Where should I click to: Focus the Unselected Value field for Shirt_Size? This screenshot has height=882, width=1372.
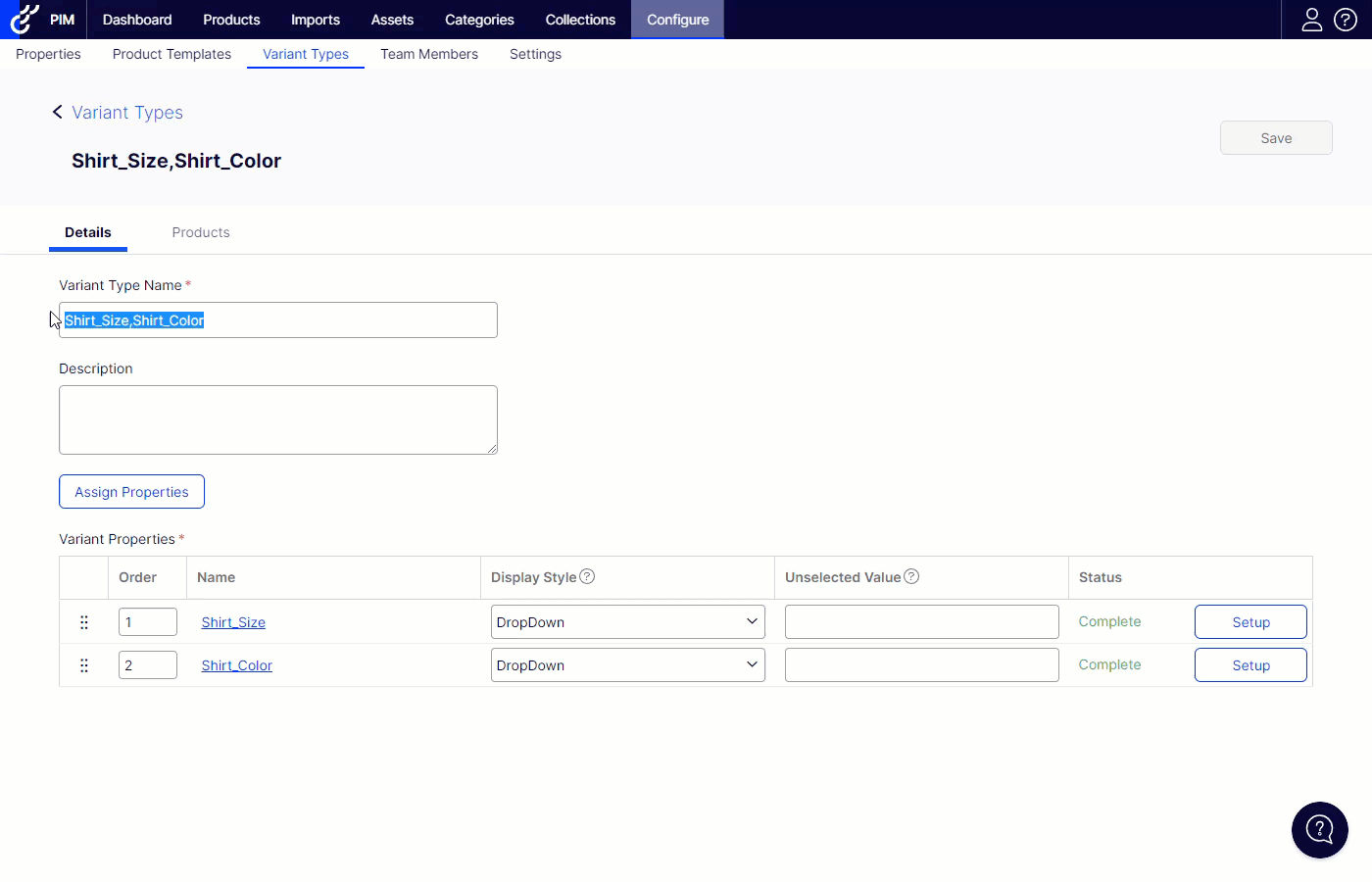click(921, 622)
